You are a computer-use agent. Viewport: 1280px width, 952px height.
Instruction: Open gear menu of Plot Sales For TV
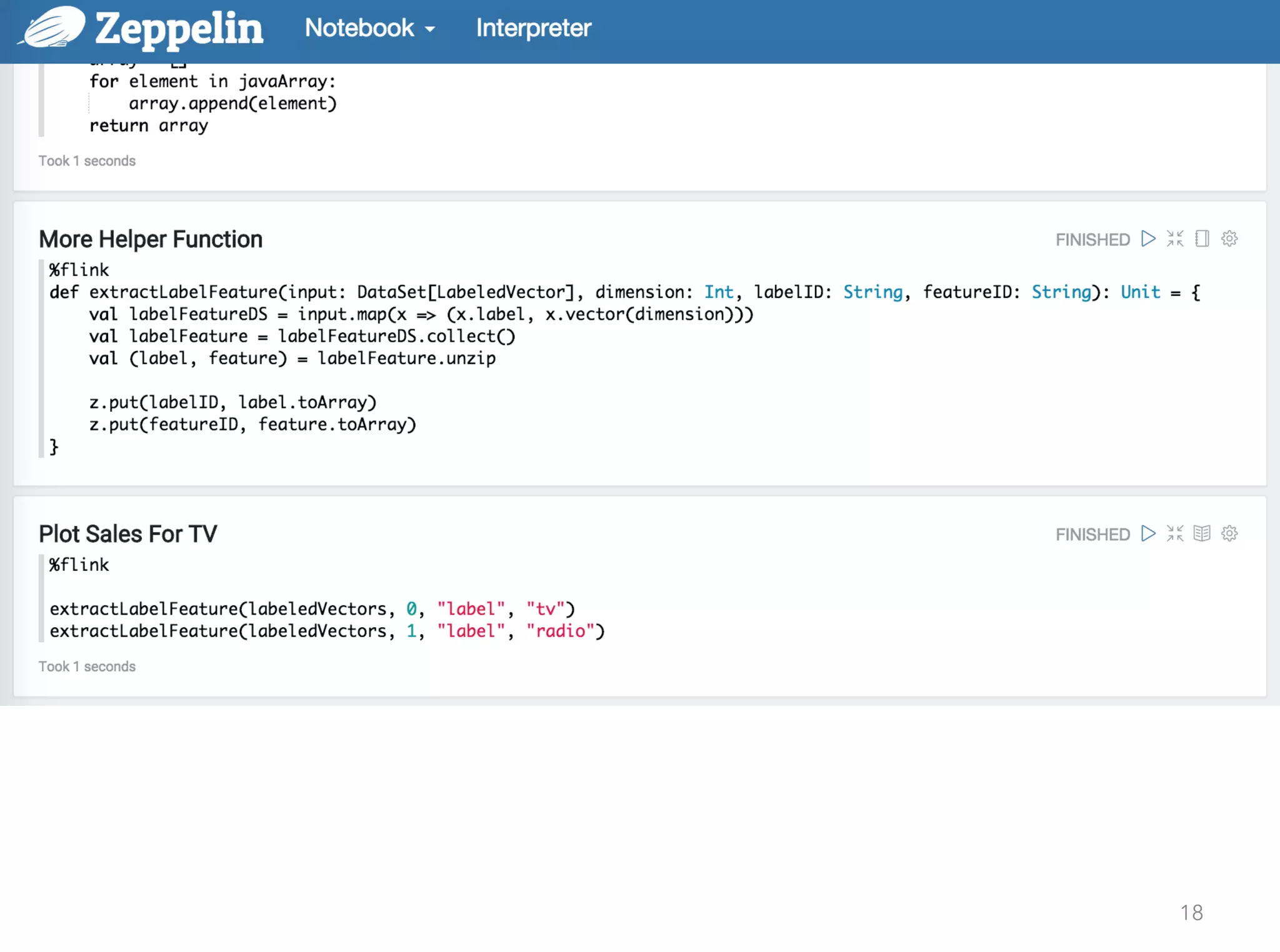1229,533
